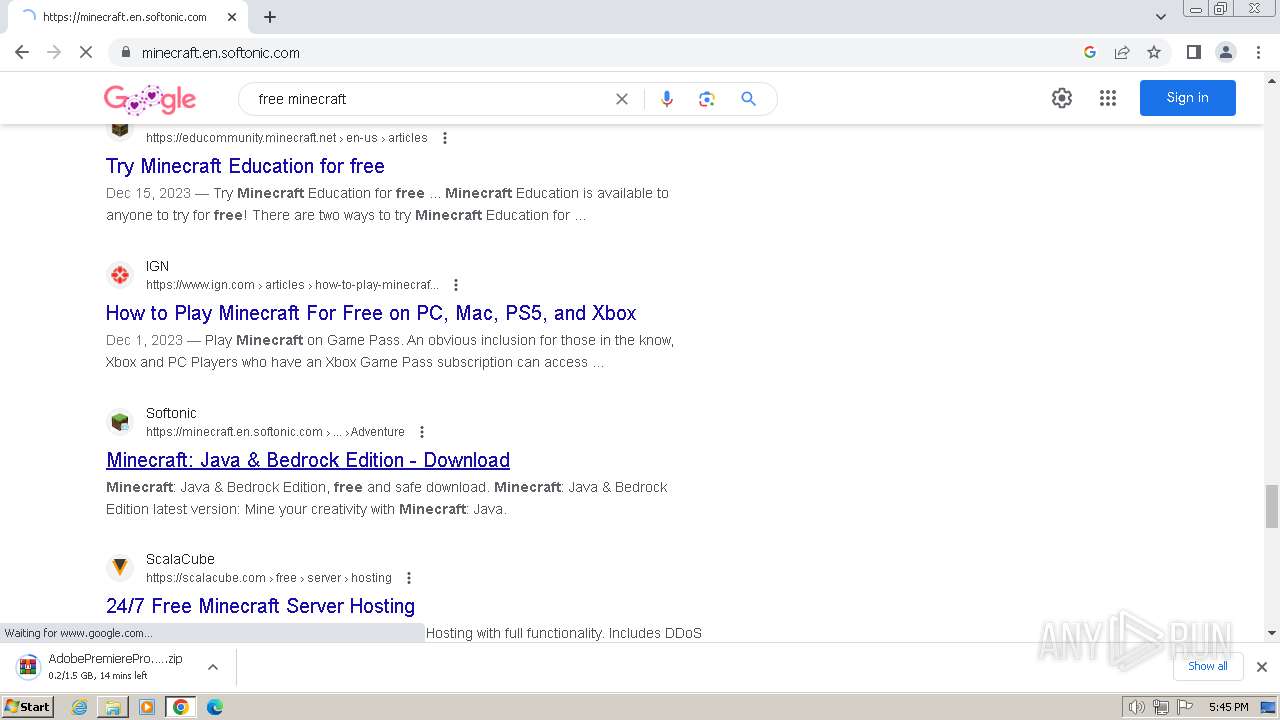
Task: Open the volume control in the tray
Action: click(x=1136, y=707)
